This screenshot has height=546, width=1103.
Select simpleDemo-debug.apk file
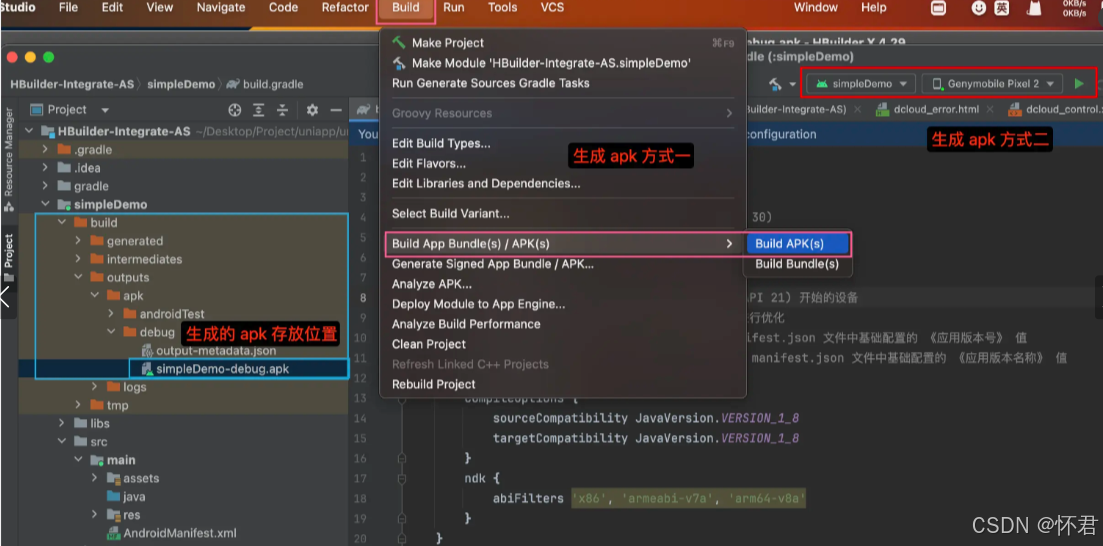pyautogui.click(x=215, y=369)
